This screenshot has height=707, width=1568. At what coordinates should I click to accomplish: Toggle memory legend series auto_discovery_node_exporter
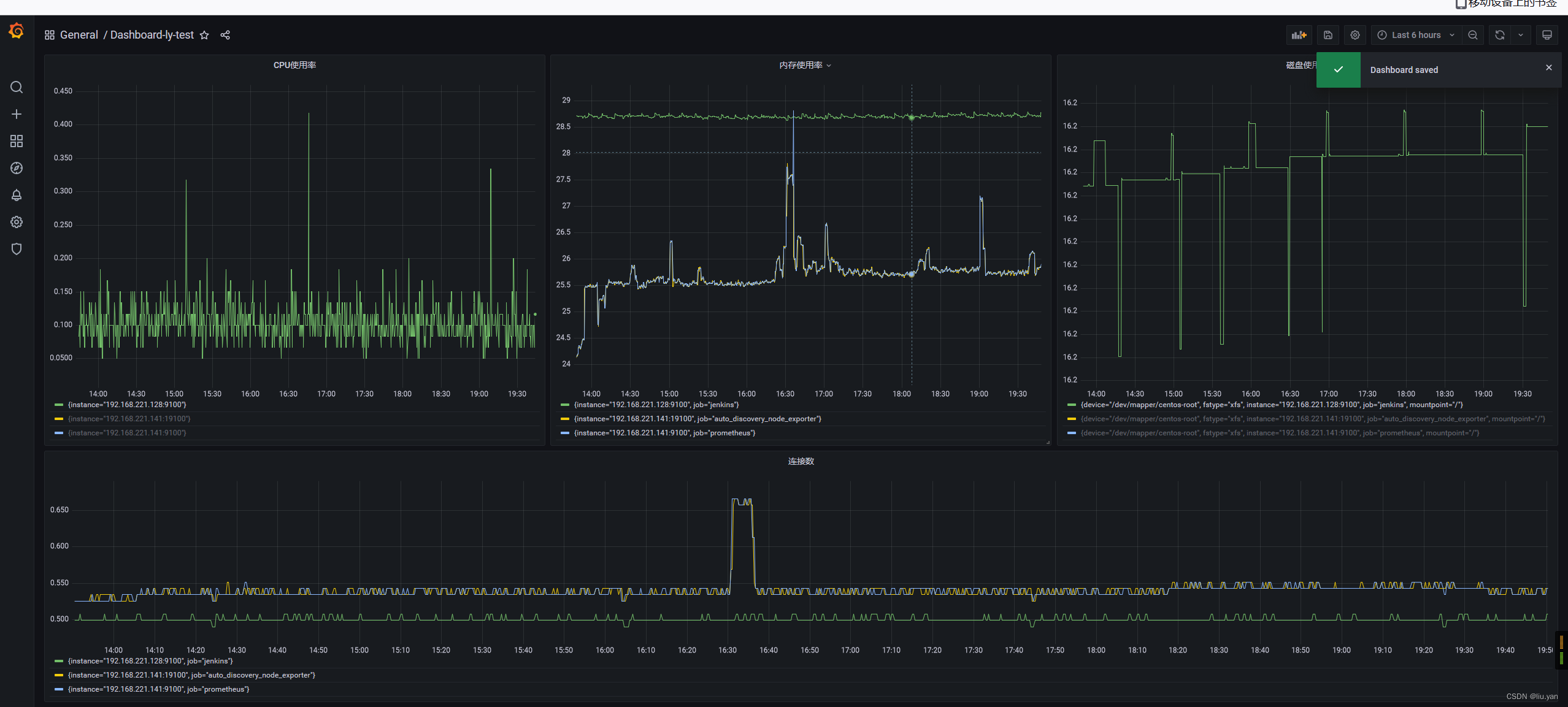pyautogui.click(x=698, y=419)
